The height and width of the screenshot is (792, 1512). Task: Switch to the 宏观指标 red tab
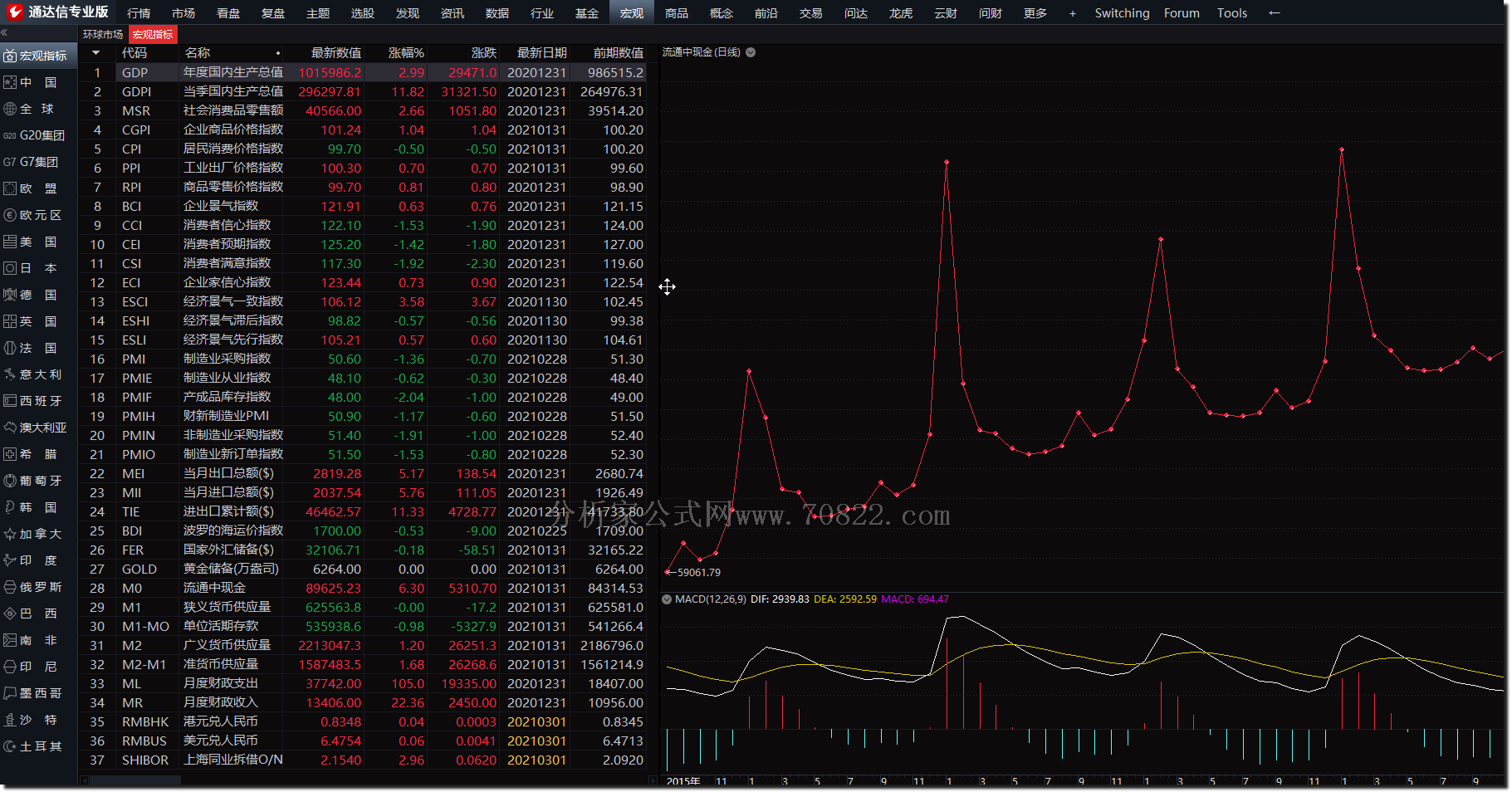(x=153, y=34)
